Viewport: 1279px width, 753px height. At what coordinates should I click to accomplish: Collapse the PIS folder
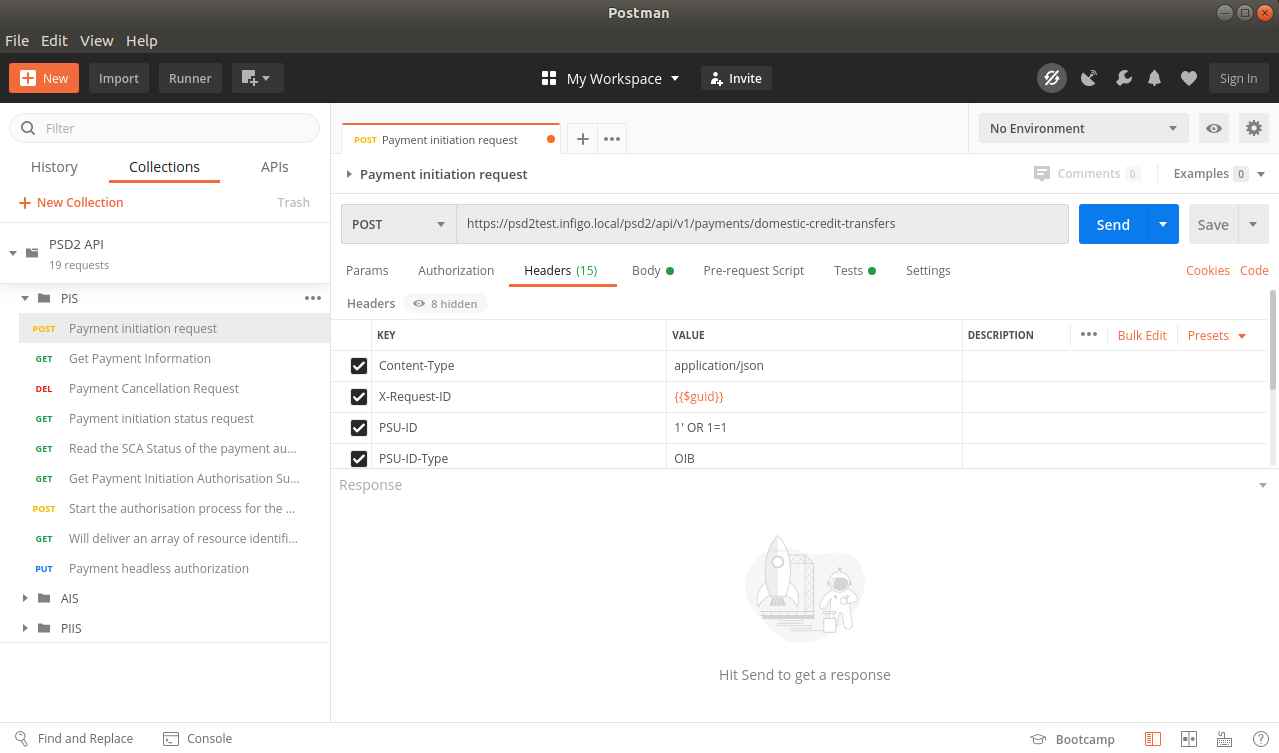tap(25, 298)
